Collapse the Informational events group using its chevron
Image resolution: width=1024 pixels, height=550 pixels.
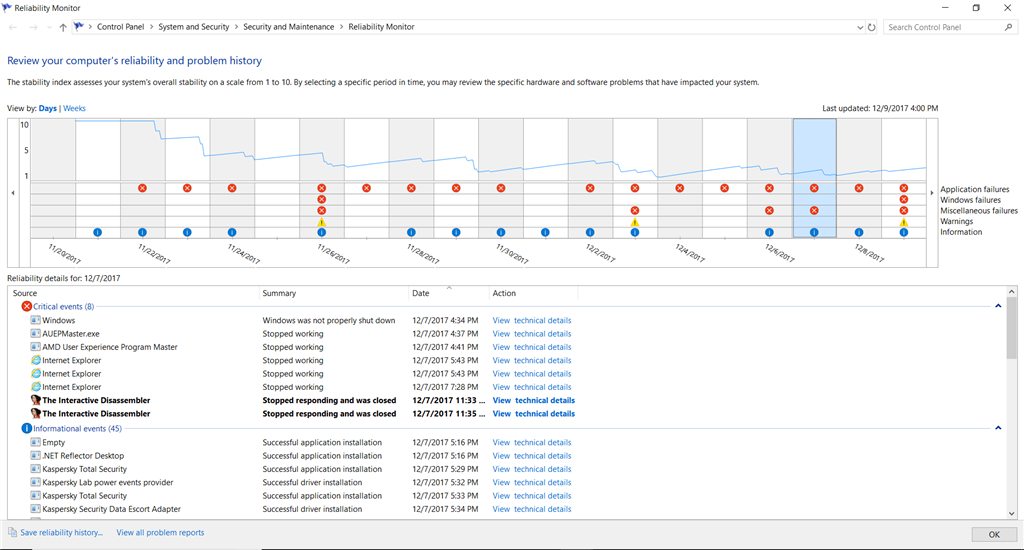[x=998, y=428]
